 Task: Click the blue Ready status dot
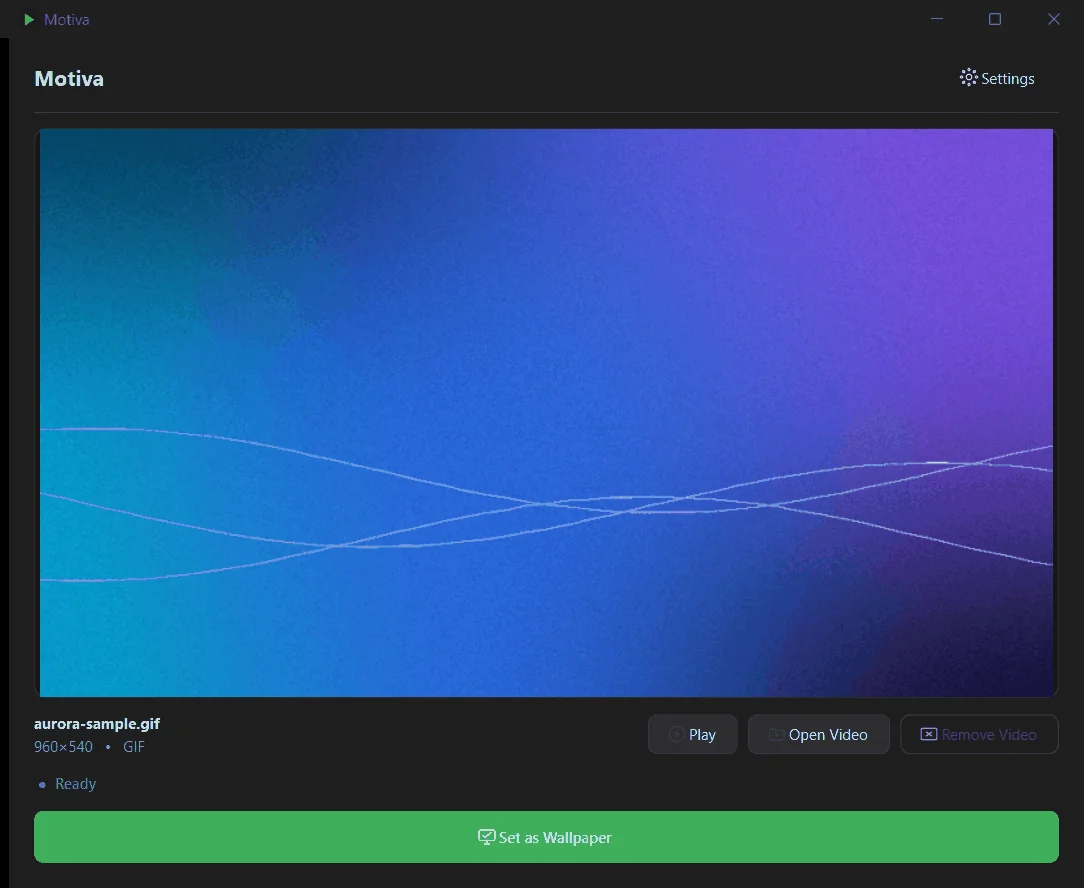pos(42,784)
